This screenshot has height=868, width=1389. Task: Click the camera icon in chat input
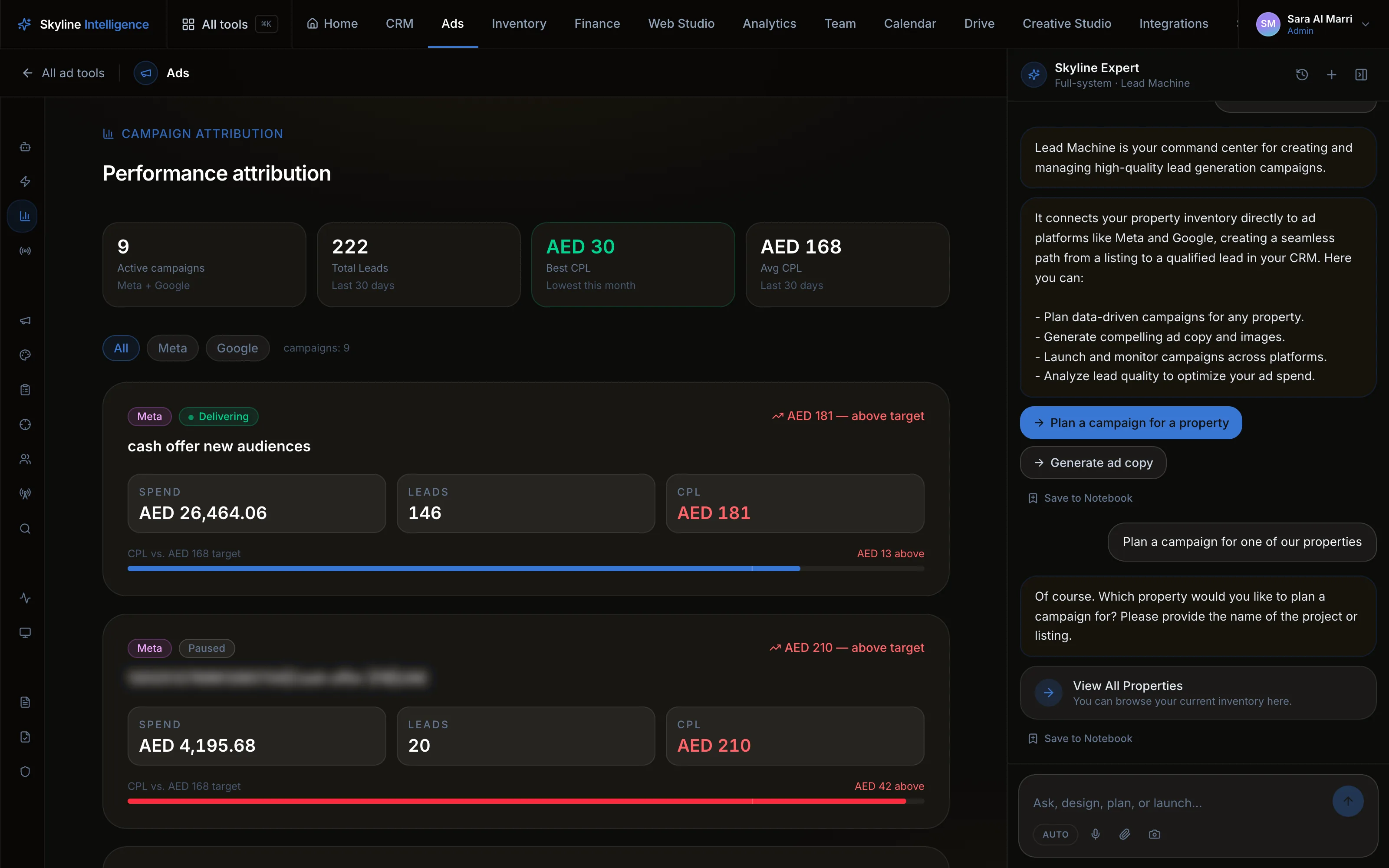(1154, 834)
